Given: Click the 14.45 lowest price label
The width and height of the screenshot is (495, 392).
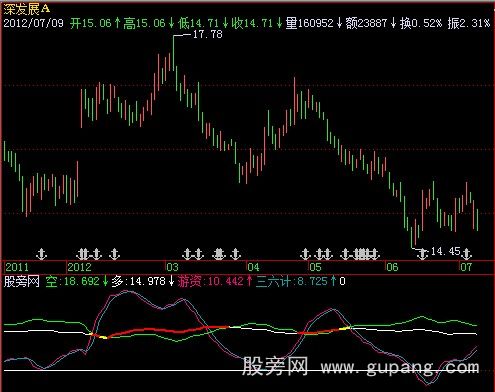Looking at the screenshot, I should click(x=446, y=251).
